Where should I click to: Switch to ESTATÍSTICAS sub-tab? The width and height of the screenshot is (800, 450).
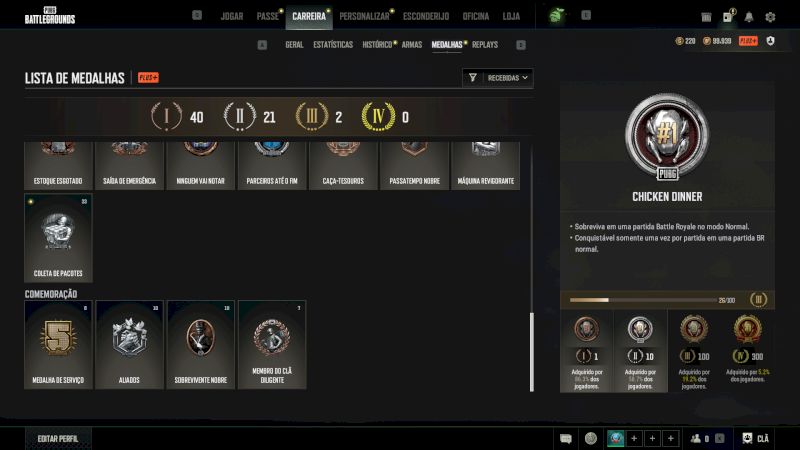pyautogui.click(x=333, y=45)
